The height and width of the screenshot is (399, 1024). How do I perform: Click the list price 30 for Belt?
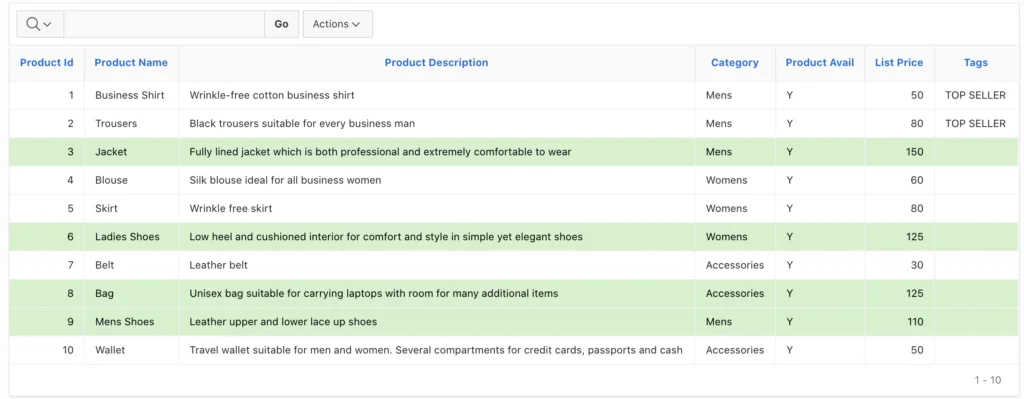917,265
